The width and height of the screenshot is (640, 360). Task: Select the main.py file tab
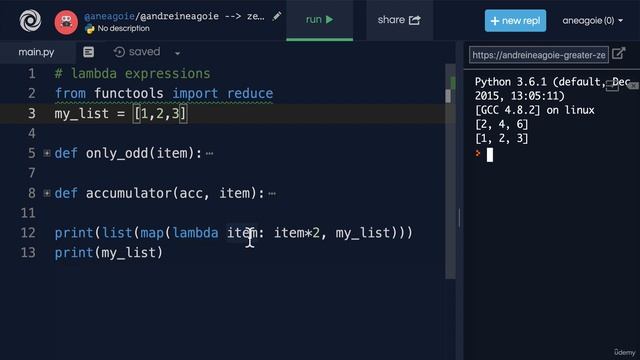pos(36,52)
